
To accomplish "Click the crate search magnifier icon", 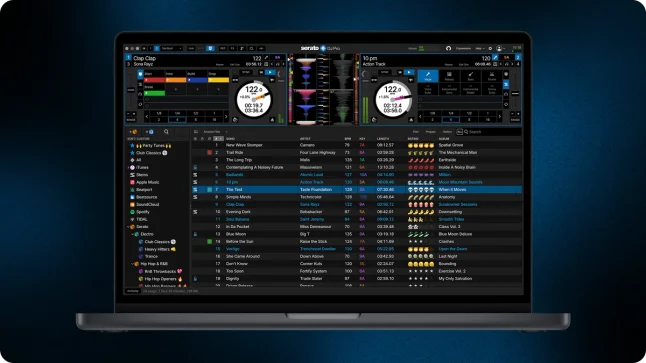I will pyautogui.click(x=166, y=132).
